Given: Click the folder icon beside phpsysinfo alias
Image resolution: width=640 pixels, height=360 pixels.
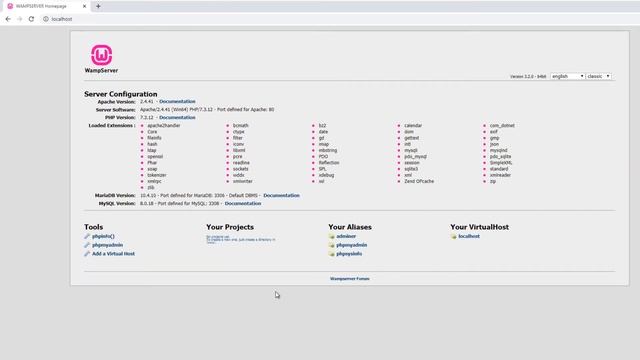Looking at the screenshot, I should point(331,253).
